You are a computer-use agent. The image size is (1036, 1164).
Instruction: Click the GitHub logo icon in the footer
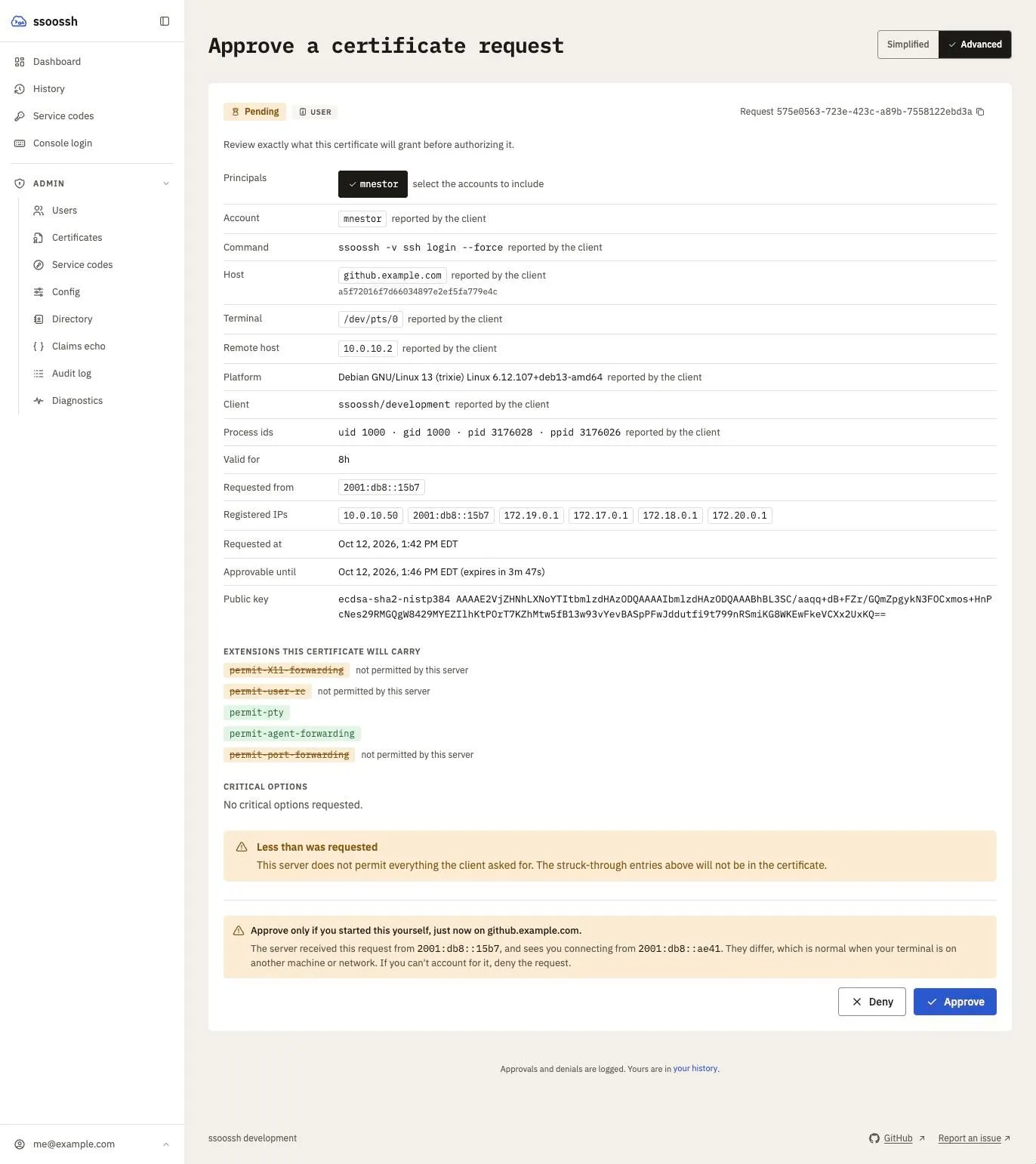point(874,1138)
